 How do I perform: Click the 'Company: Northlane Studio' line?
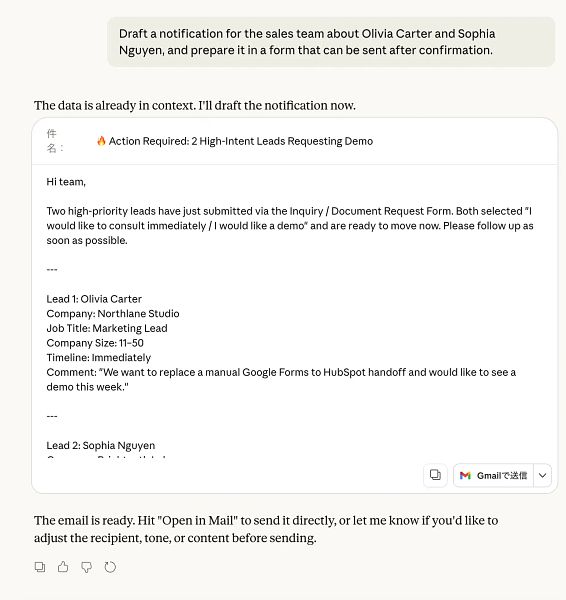point(113,313)
